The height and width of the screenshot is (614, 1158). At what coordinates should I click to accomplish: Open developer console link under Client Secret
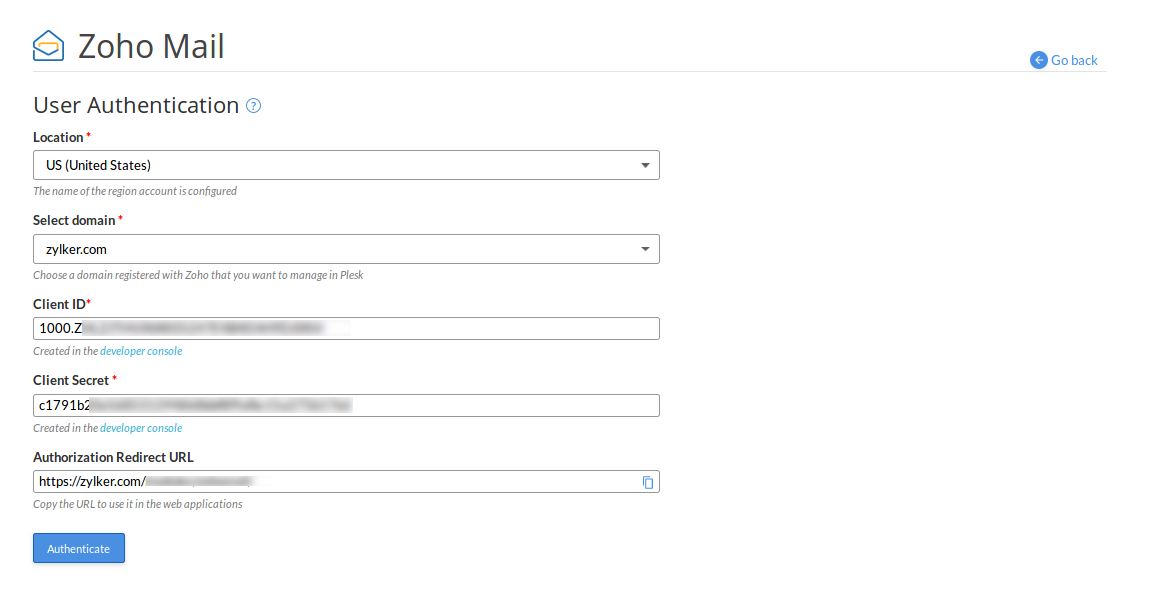coord(141,428)
